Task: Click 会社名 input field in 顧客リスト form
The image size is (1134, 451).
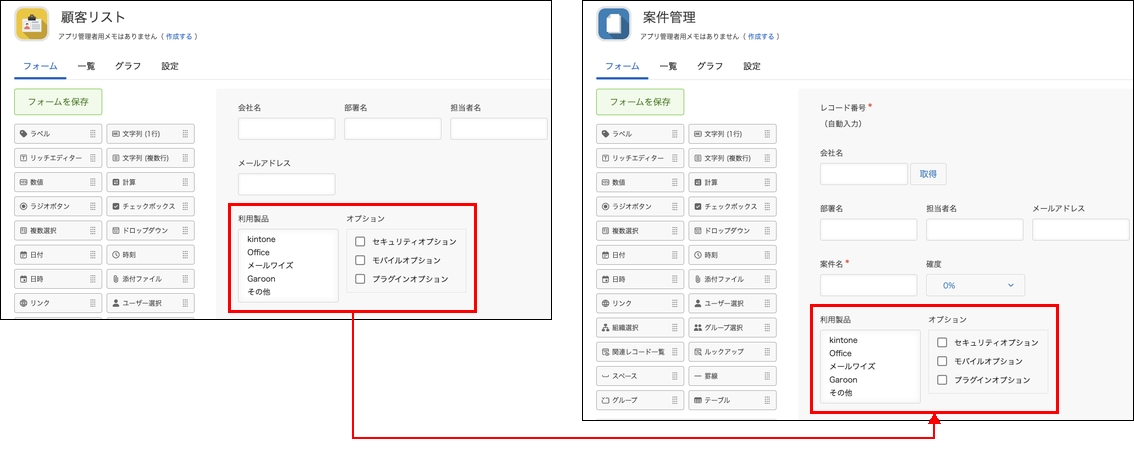Action: pos(286,129)
